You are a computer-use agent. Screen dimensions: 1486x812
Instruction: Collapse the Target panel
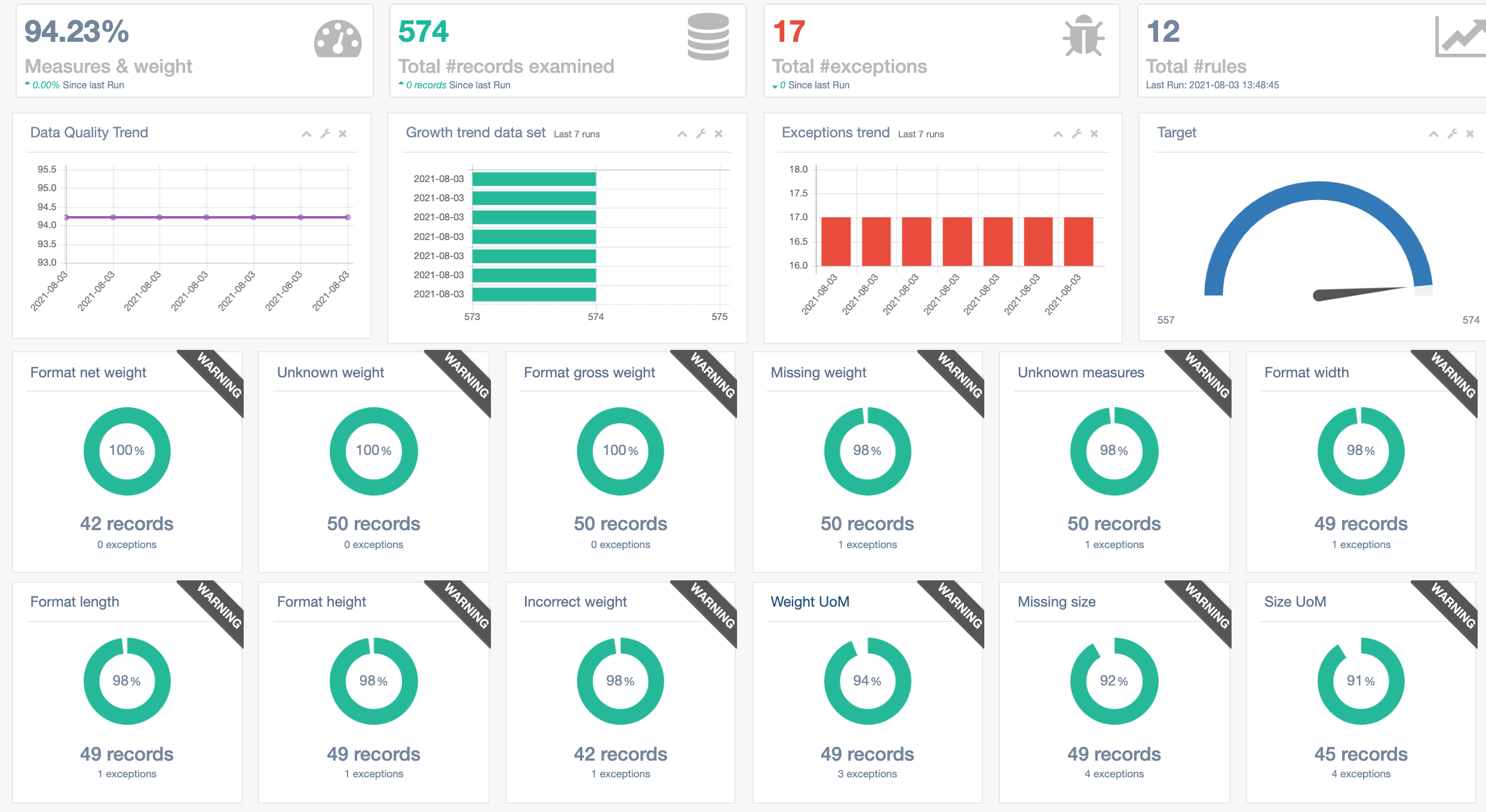point(1433,134)
